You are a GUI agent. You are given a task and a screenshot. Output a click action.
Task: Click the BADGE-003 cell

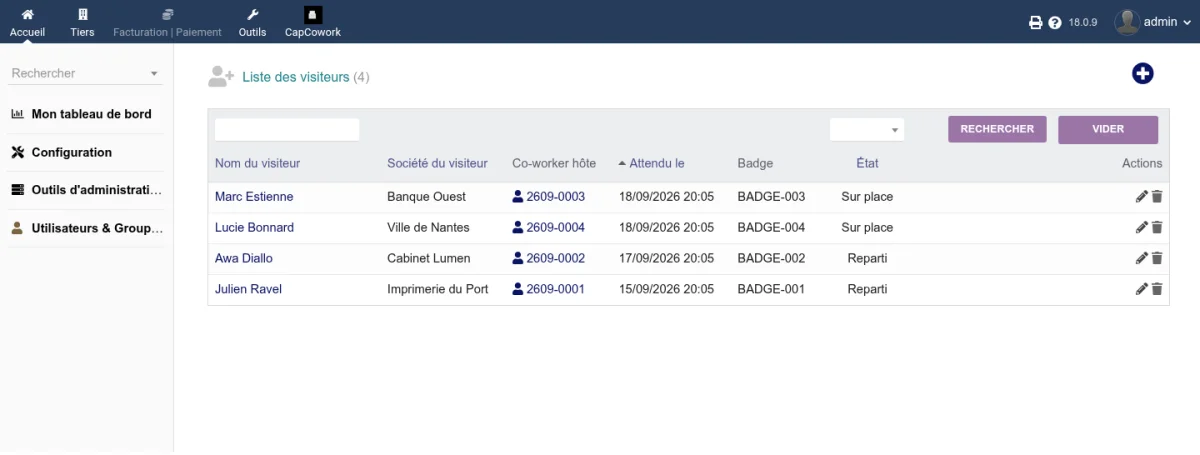pos(771,197)
